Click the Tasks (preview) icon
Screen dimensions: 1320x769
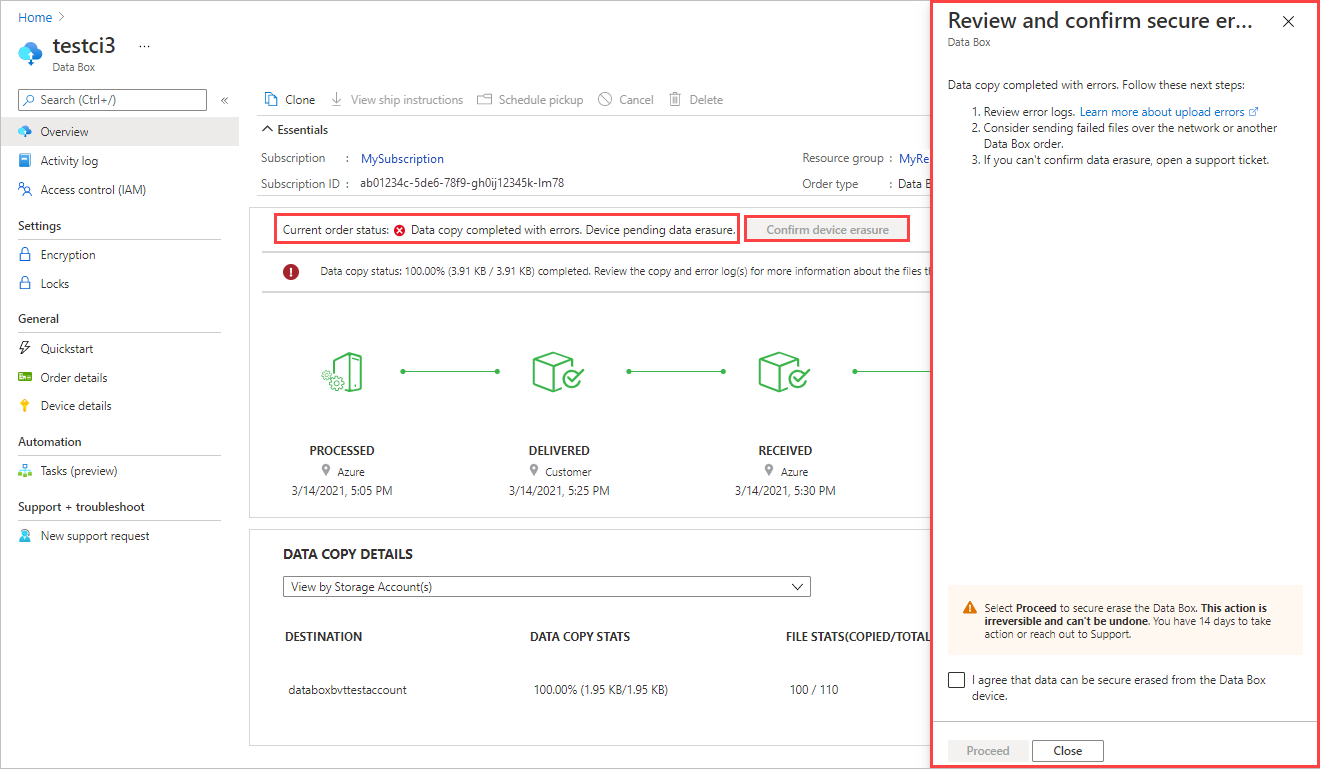click(x=25, y=471)
